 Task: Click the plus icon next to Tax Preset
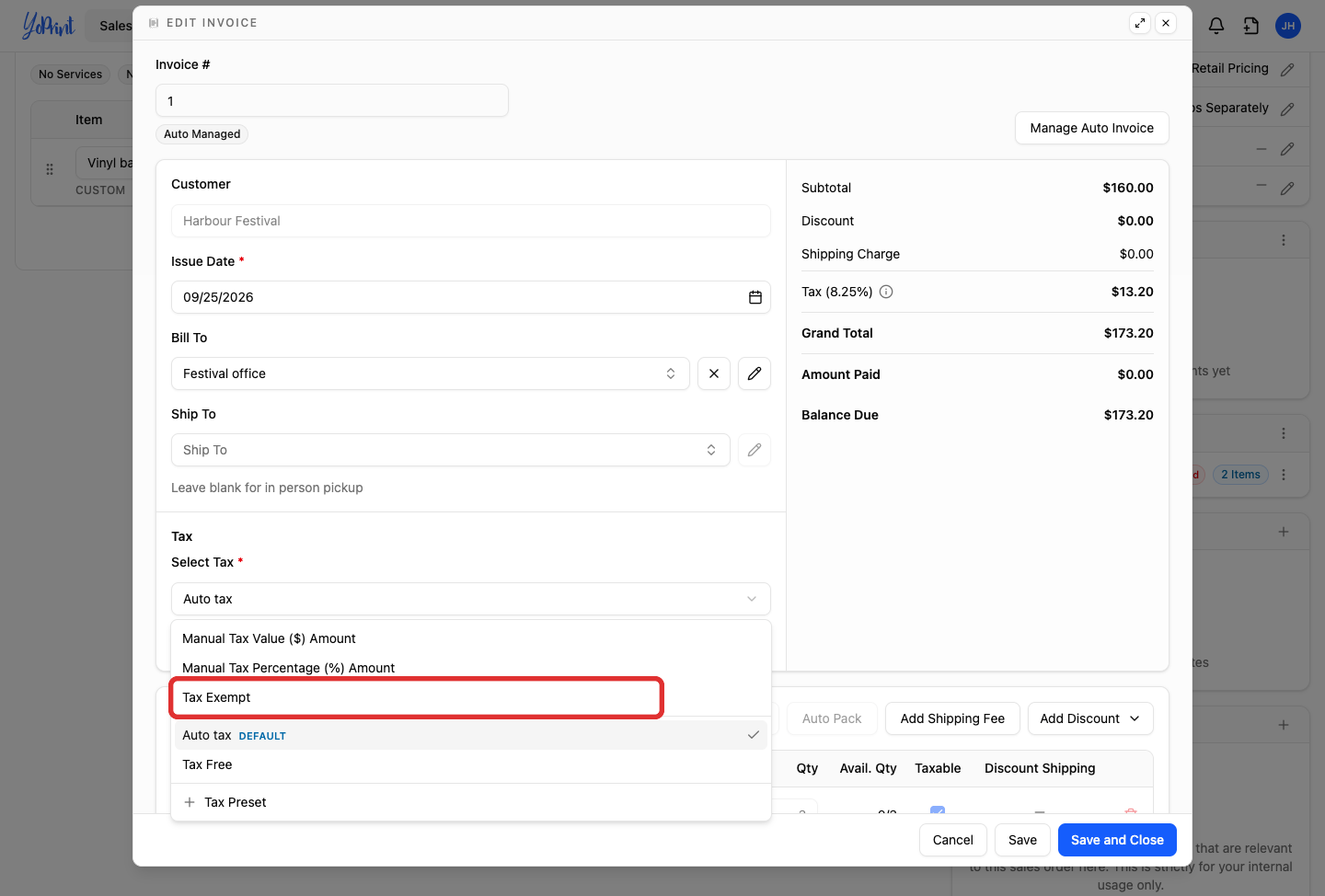click(190, 802)
